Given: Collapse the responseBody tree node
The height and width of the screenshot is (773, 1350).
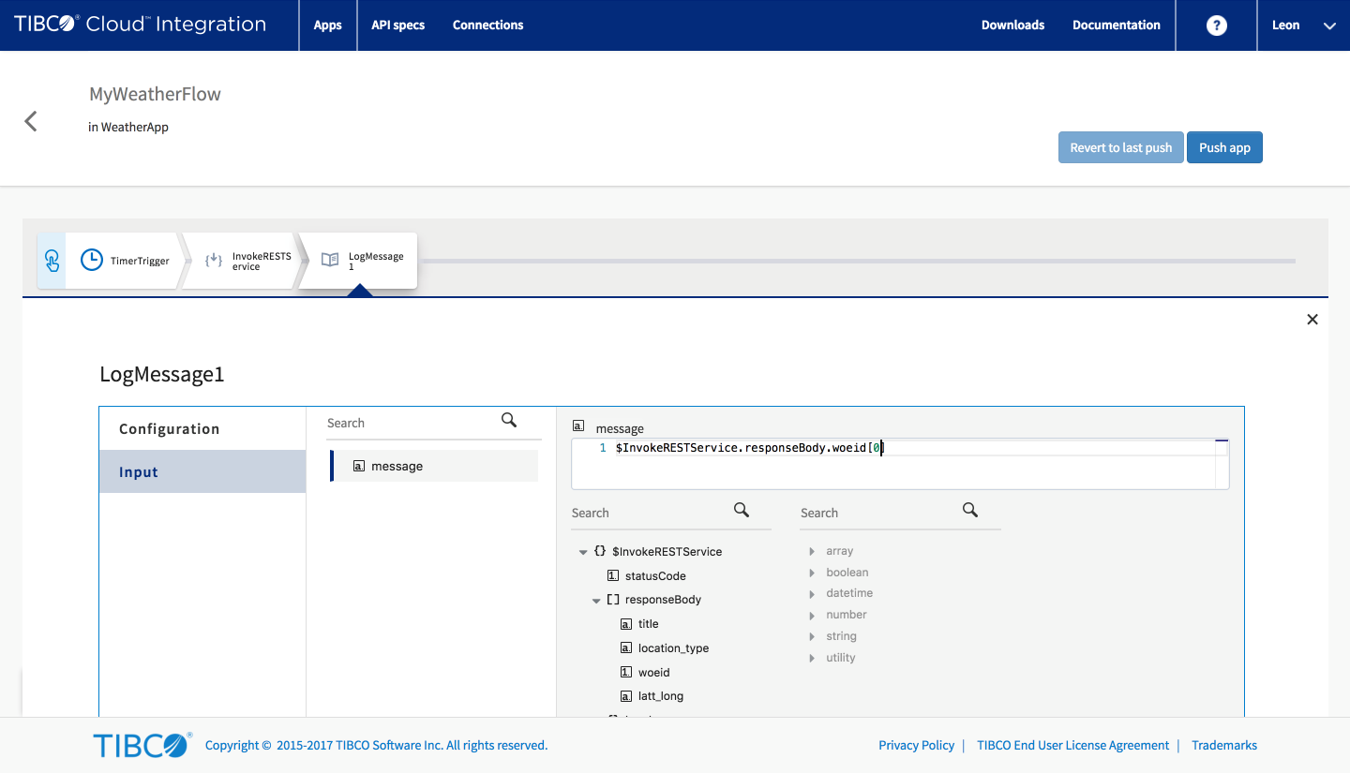Looking at the screenshot, I should click(x=596, y=600).
